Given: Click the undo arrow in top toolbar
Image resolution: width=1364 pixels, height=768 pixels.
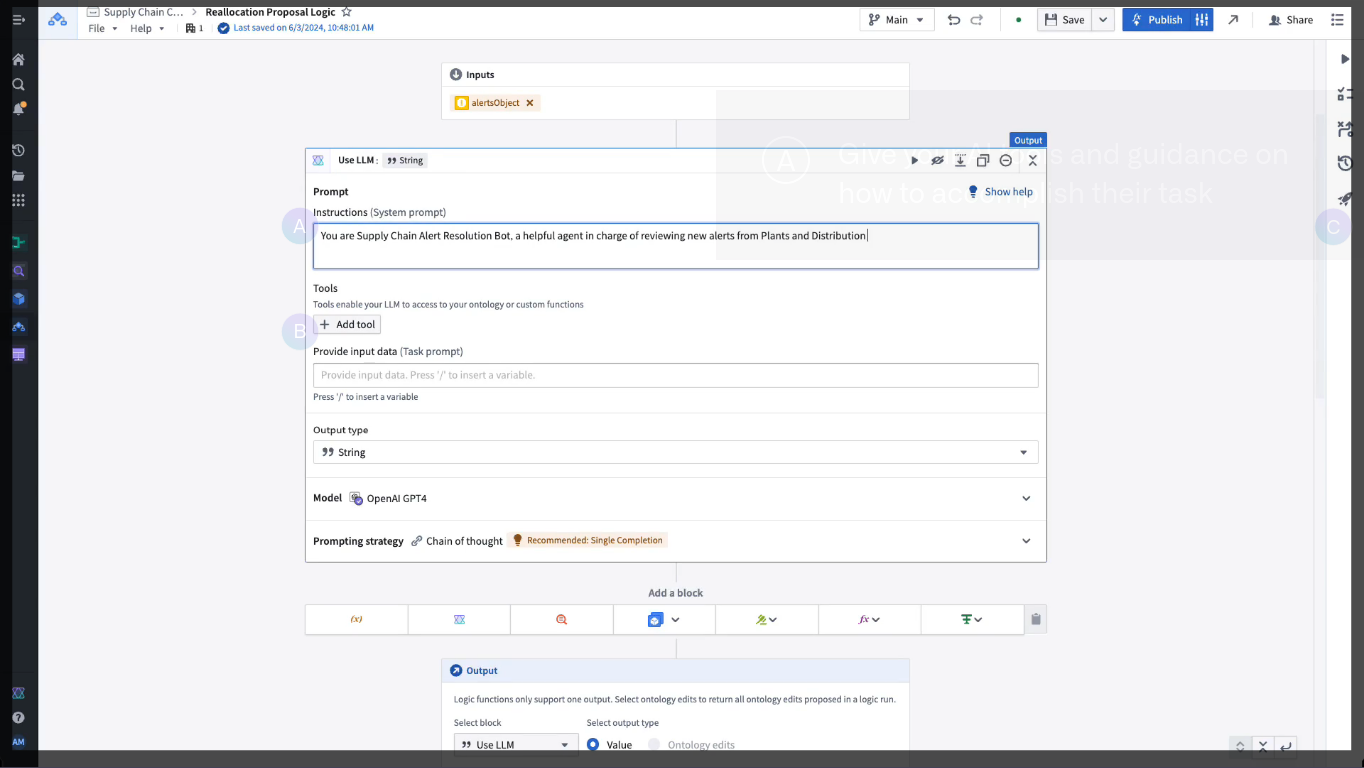Looking at the screenshot, I should click(x=953, y=20).
